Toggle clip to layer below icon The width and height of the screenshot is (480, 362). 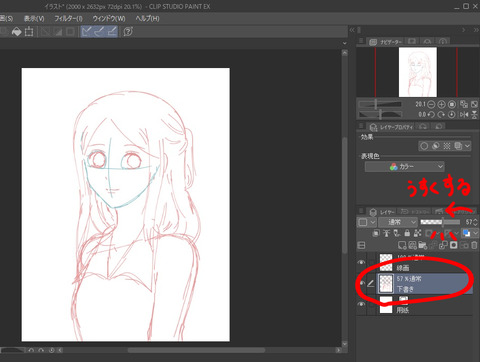376,233
